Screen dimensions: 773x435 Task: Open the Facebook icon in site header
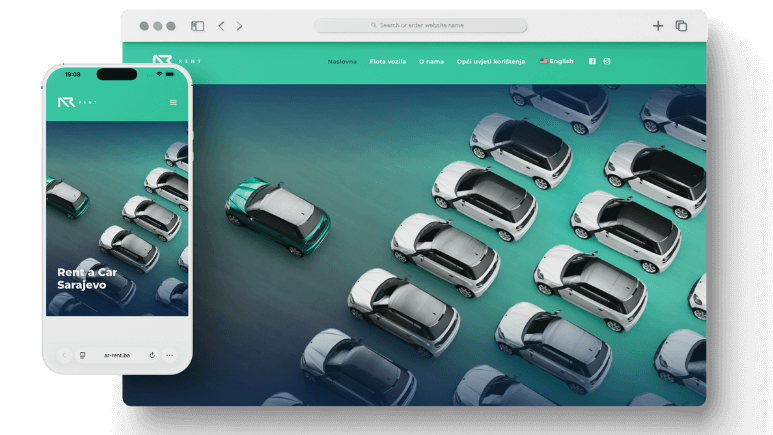(592, 61)
